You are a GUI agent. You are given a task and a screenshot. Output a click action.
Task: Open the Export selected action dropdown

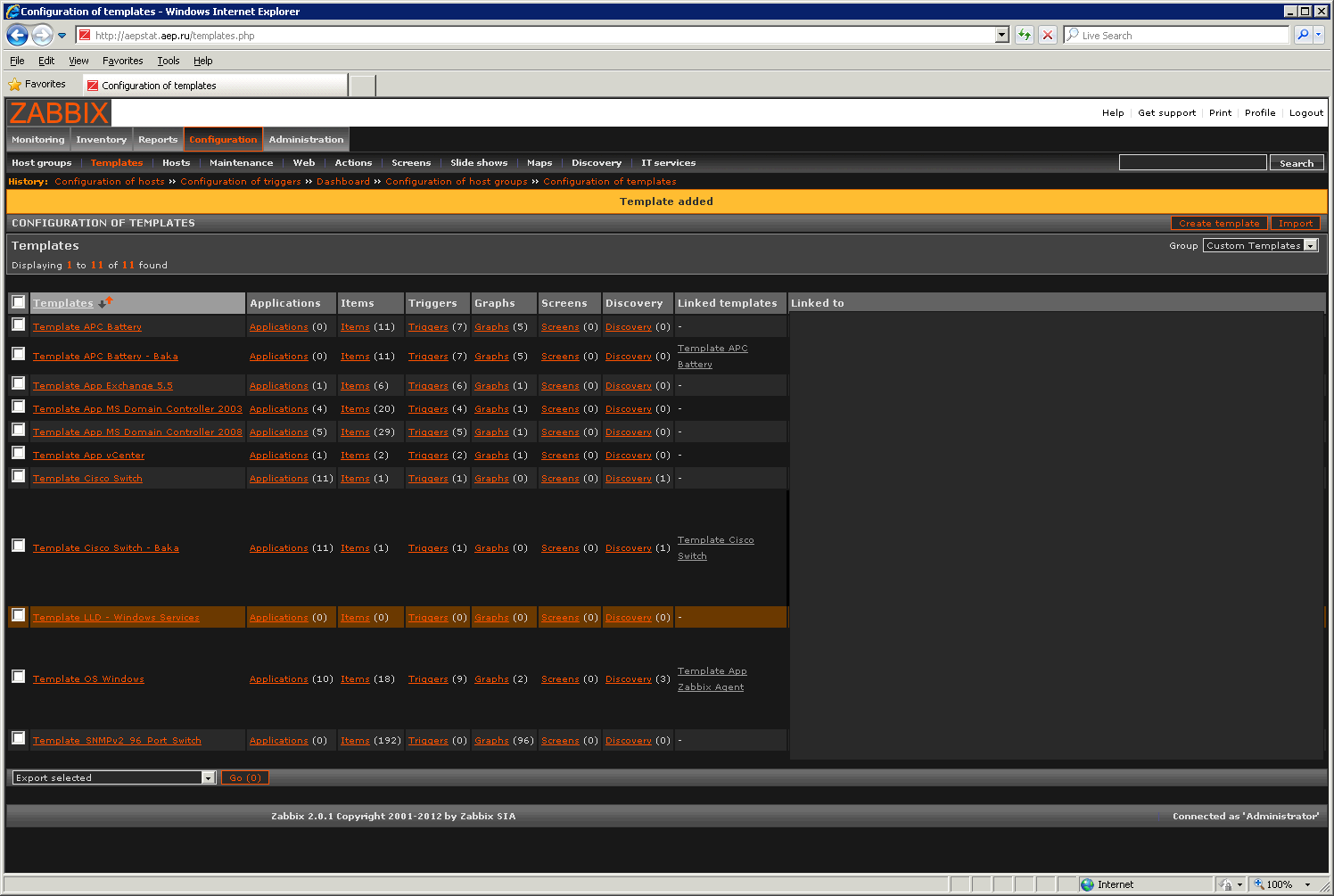[x=114, y=777]
